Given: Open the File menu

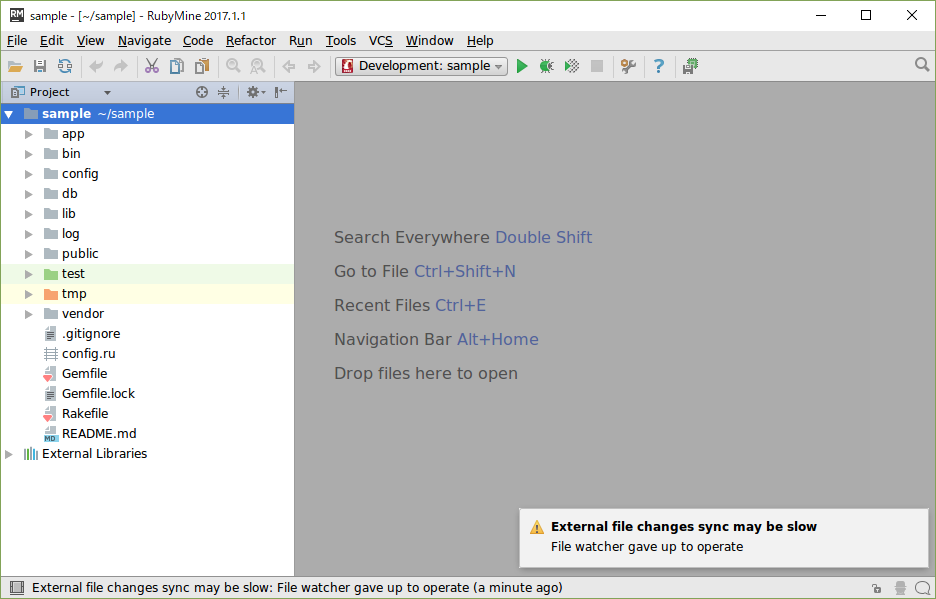Looking at the screenshot, I should [17, 41].
